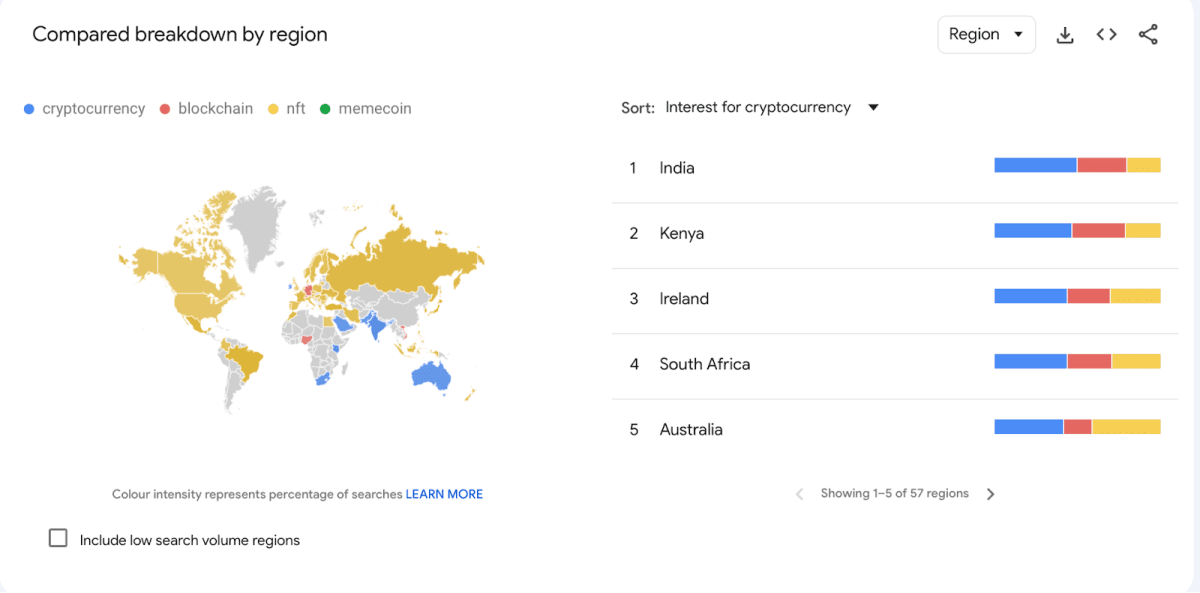The height and width of the screenshot is (593, 1200).
Task: Click the nft legend label
Action: 295,109
